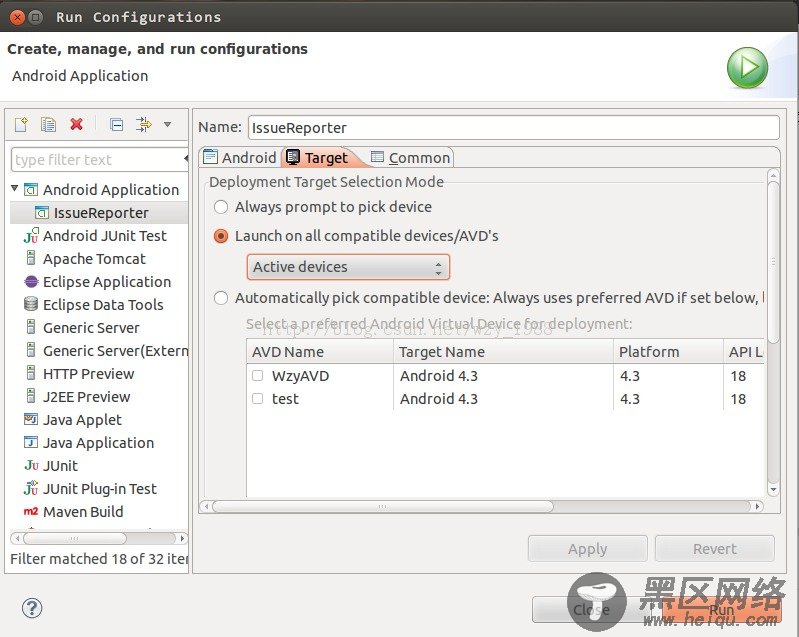Image resolution: width=799 pixels, height=637 pixels.
Task: Click the configuration tree horizontal scrollbar
Action: point(74,538)
